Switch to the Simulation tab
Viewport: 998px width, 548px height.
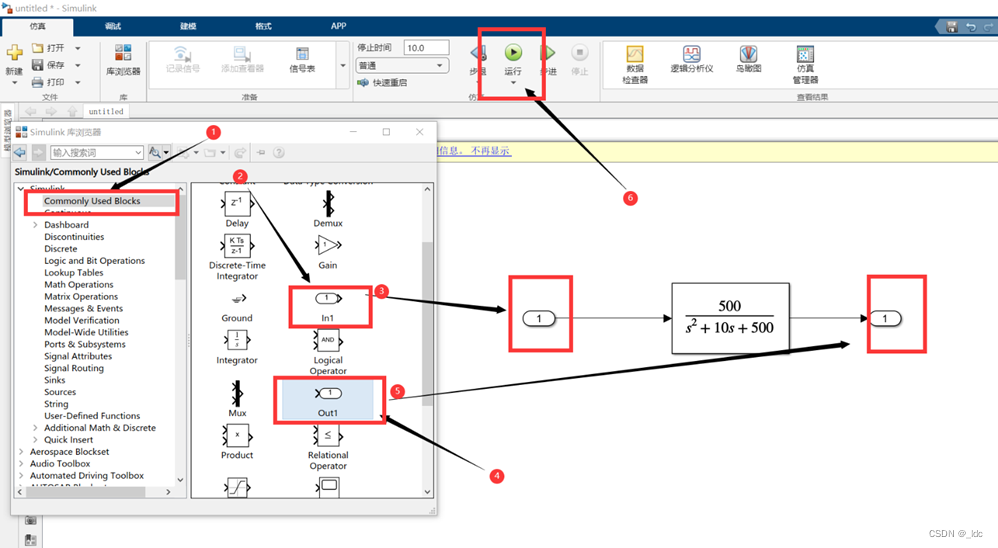(x=38, y=27)
